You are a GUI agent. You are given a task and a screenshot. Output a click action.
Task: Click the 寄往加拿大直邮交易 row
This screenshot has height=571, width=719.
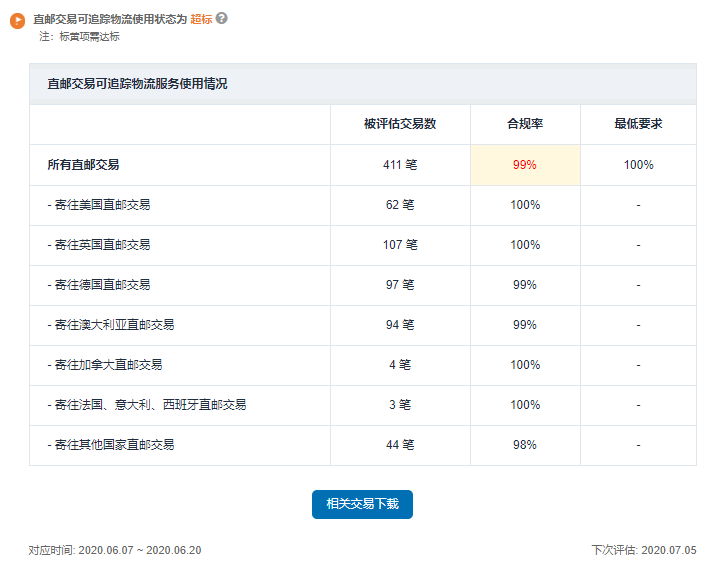click(x=363, y=365)
